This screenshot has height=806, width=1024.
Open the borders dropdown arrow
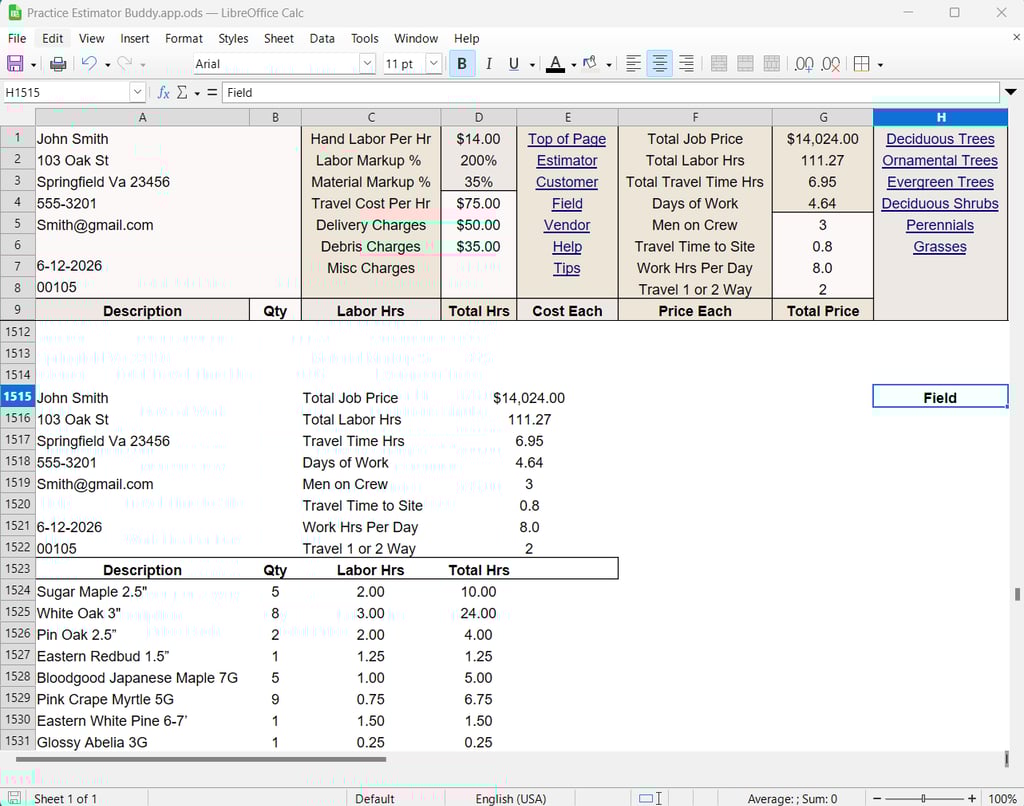point(878,63)
